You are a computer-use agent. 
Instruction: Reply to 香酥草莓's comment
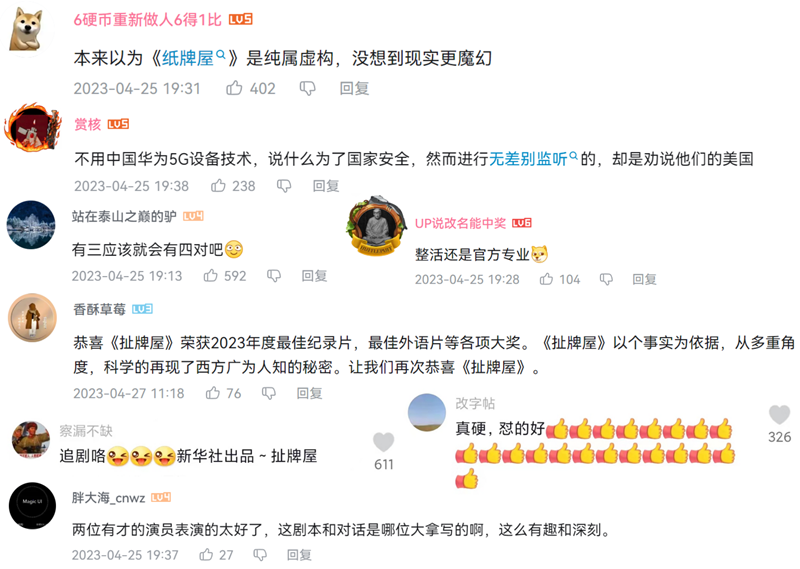pos(309,393)
